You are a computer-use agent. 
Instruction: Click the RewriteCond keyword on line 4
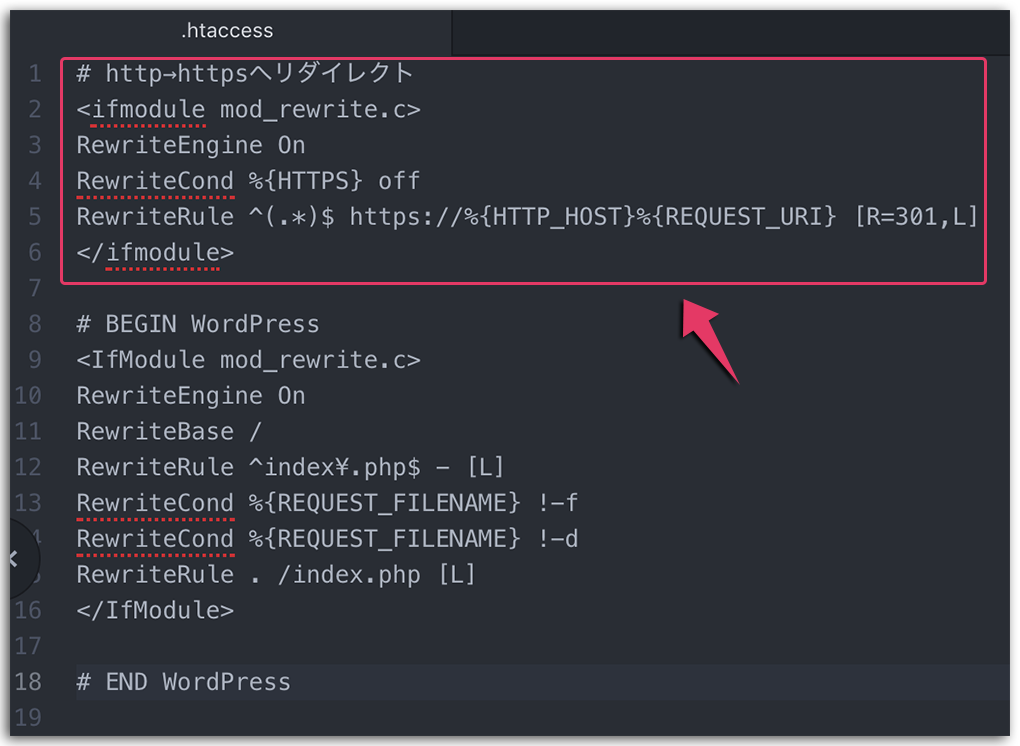click(x=155, y=181)
